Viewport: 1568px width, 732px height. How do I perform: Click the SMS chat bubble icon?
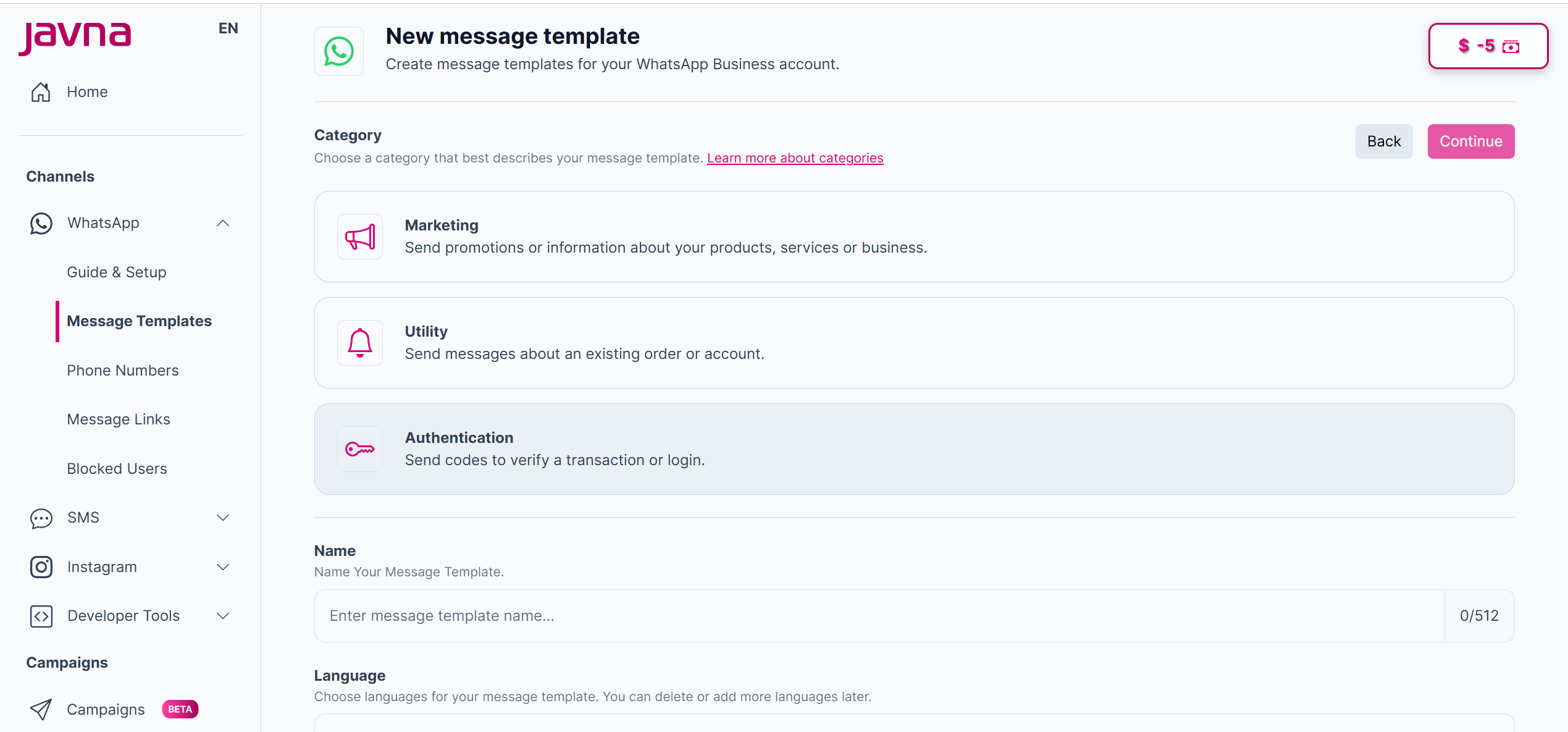click(41, 518)
